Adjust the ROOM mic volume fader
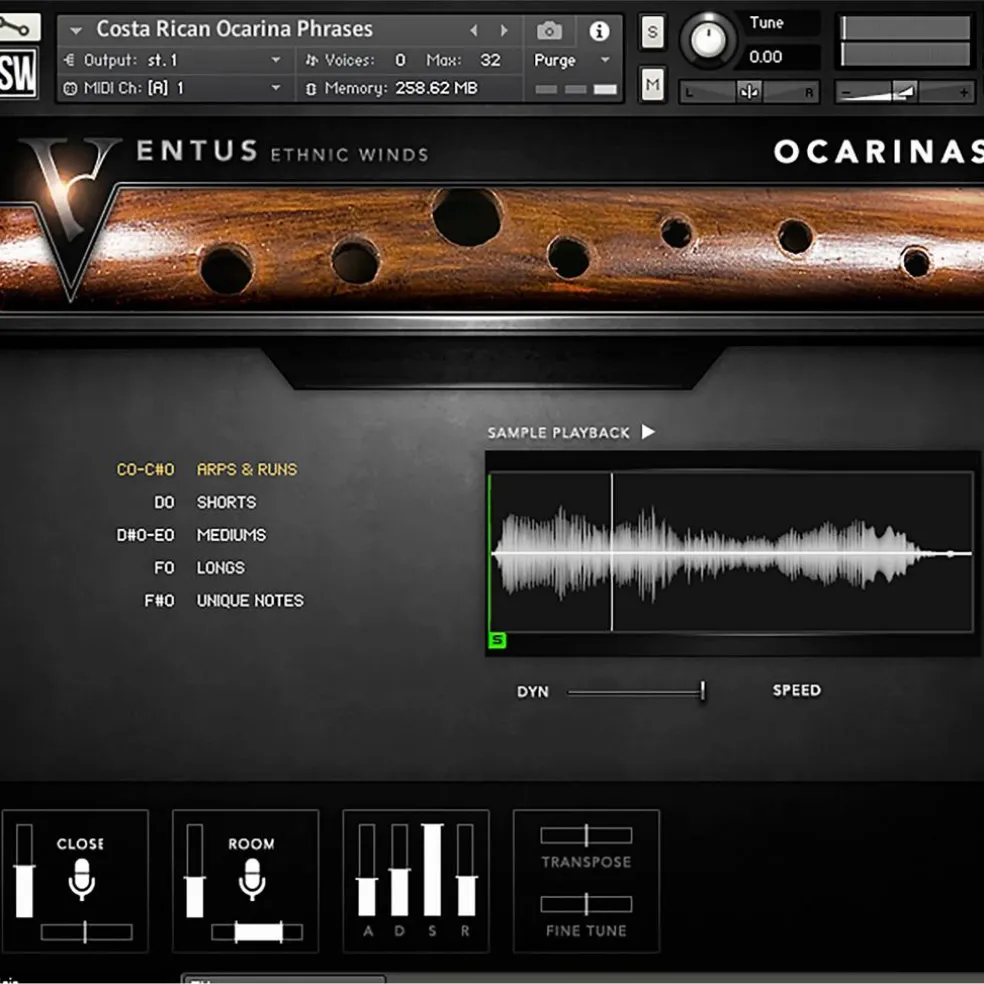Screen dimensions: 984x984 195,871
